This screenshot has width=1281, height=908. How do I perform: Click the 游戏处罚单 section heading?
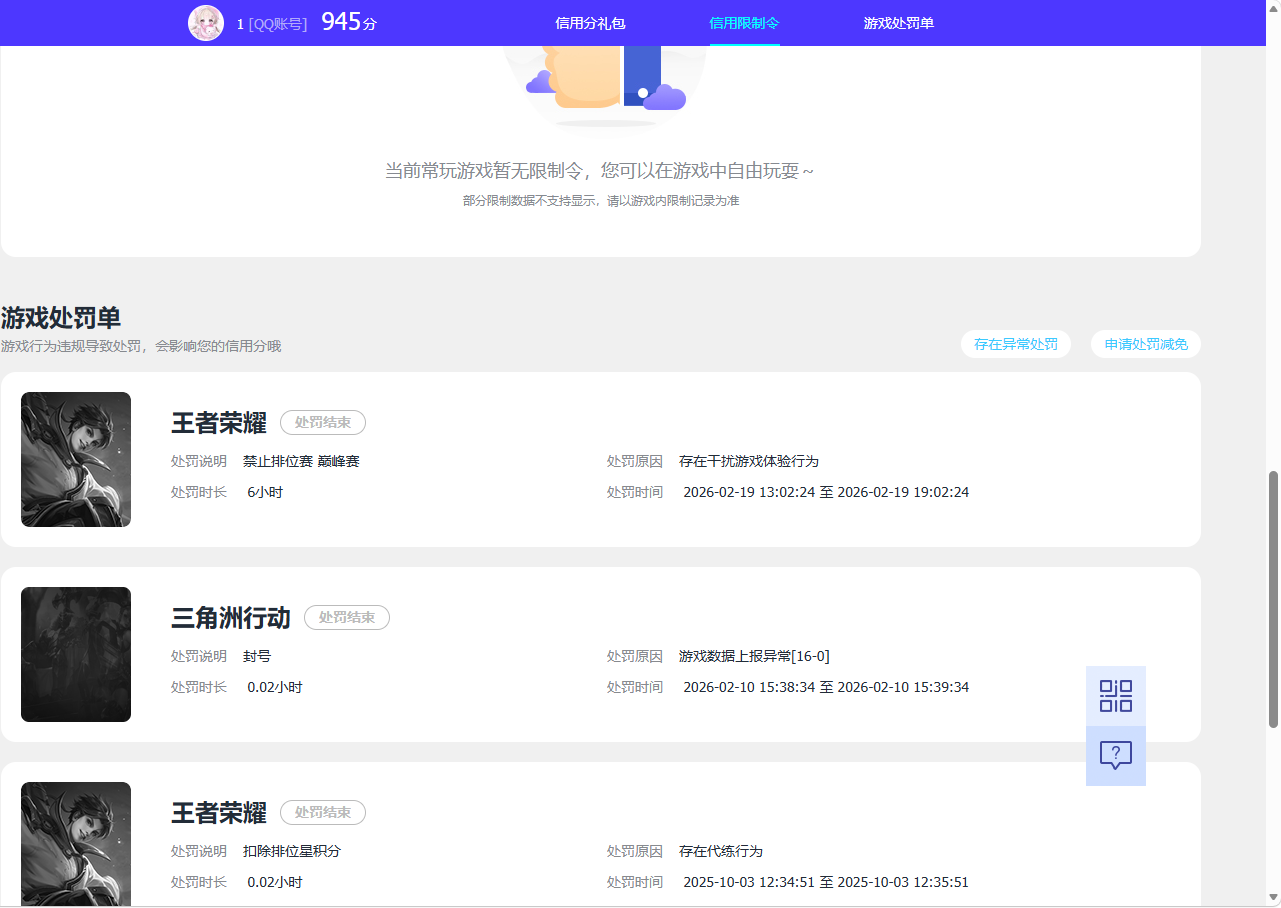pyautogui.click(x=61, y=318)
